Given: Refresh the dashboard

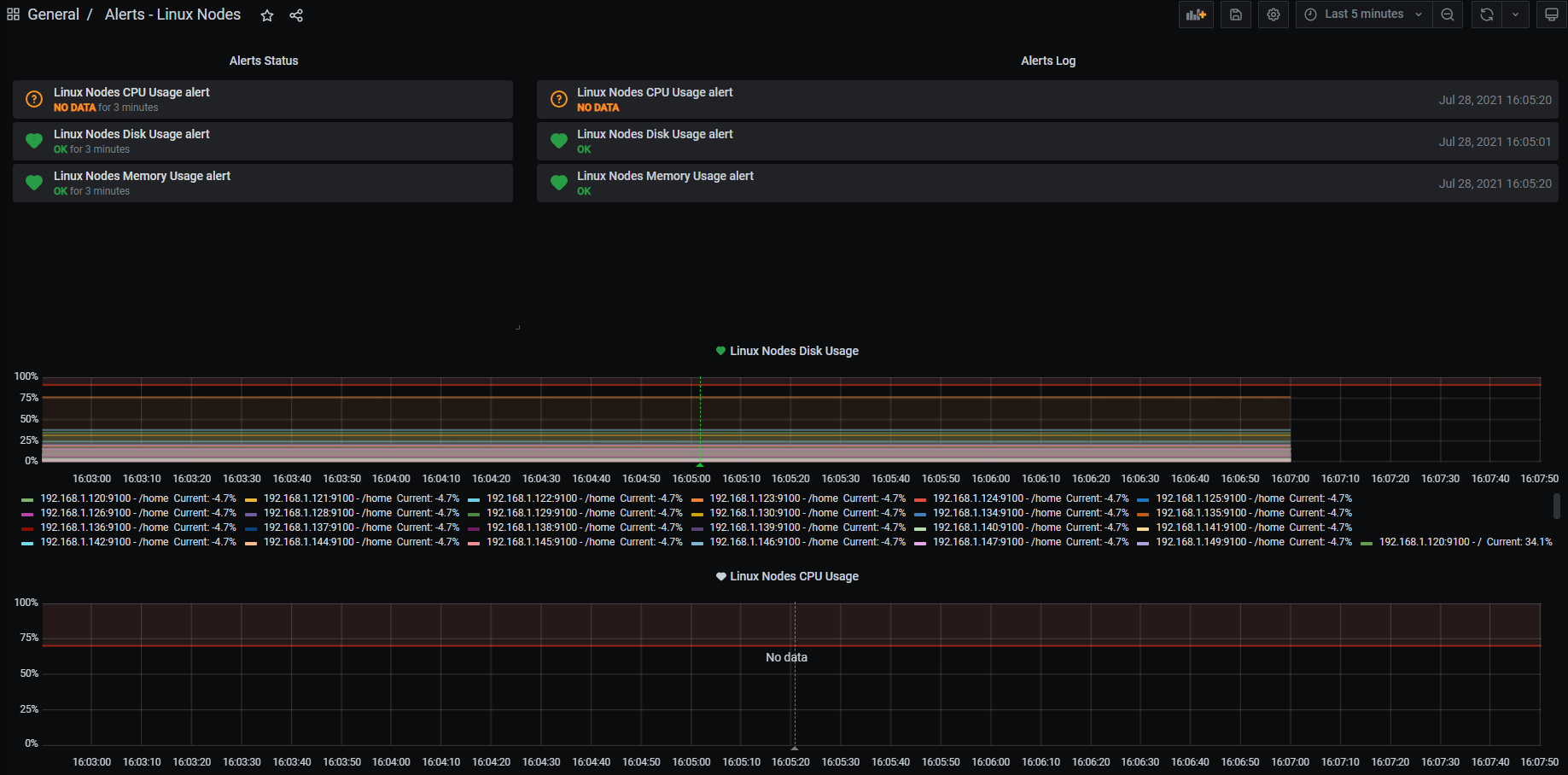Looking at the screenshot, I should pos(1486,15).
